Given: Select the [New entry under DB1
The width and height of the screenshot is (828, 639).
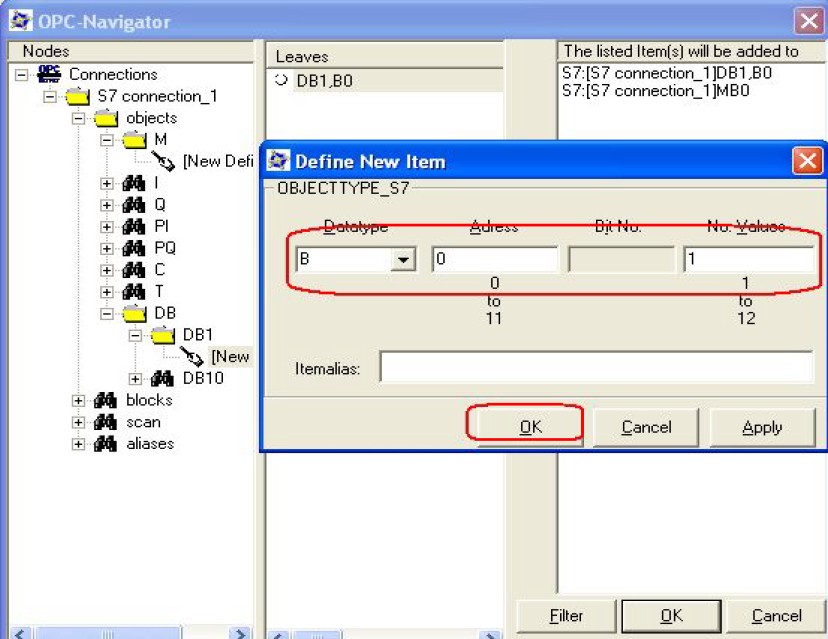Looking at the screenshot, I should pyautogui.click(x=230, y=356).
